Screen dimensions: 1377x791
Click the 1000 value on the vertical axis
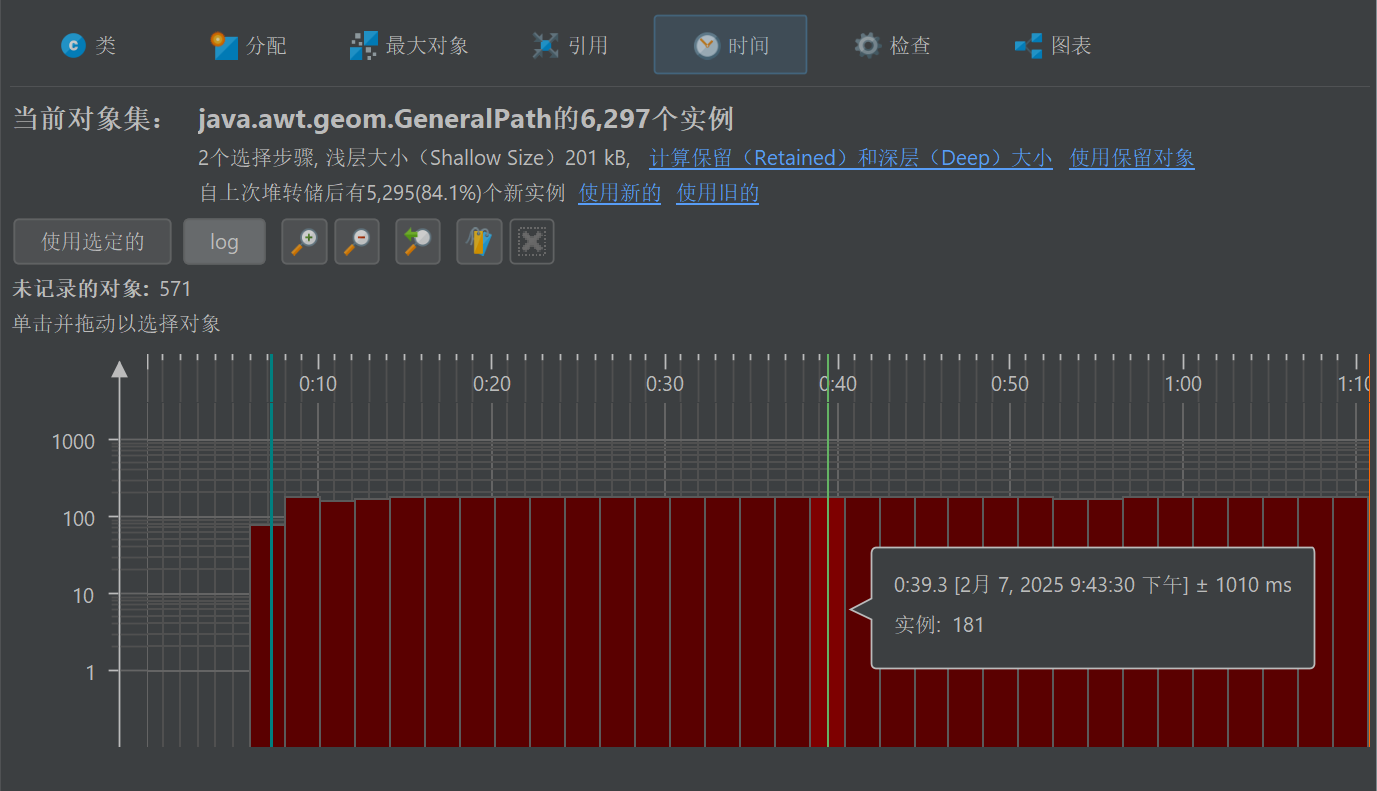pyautogui.click(x=73, y=441)
